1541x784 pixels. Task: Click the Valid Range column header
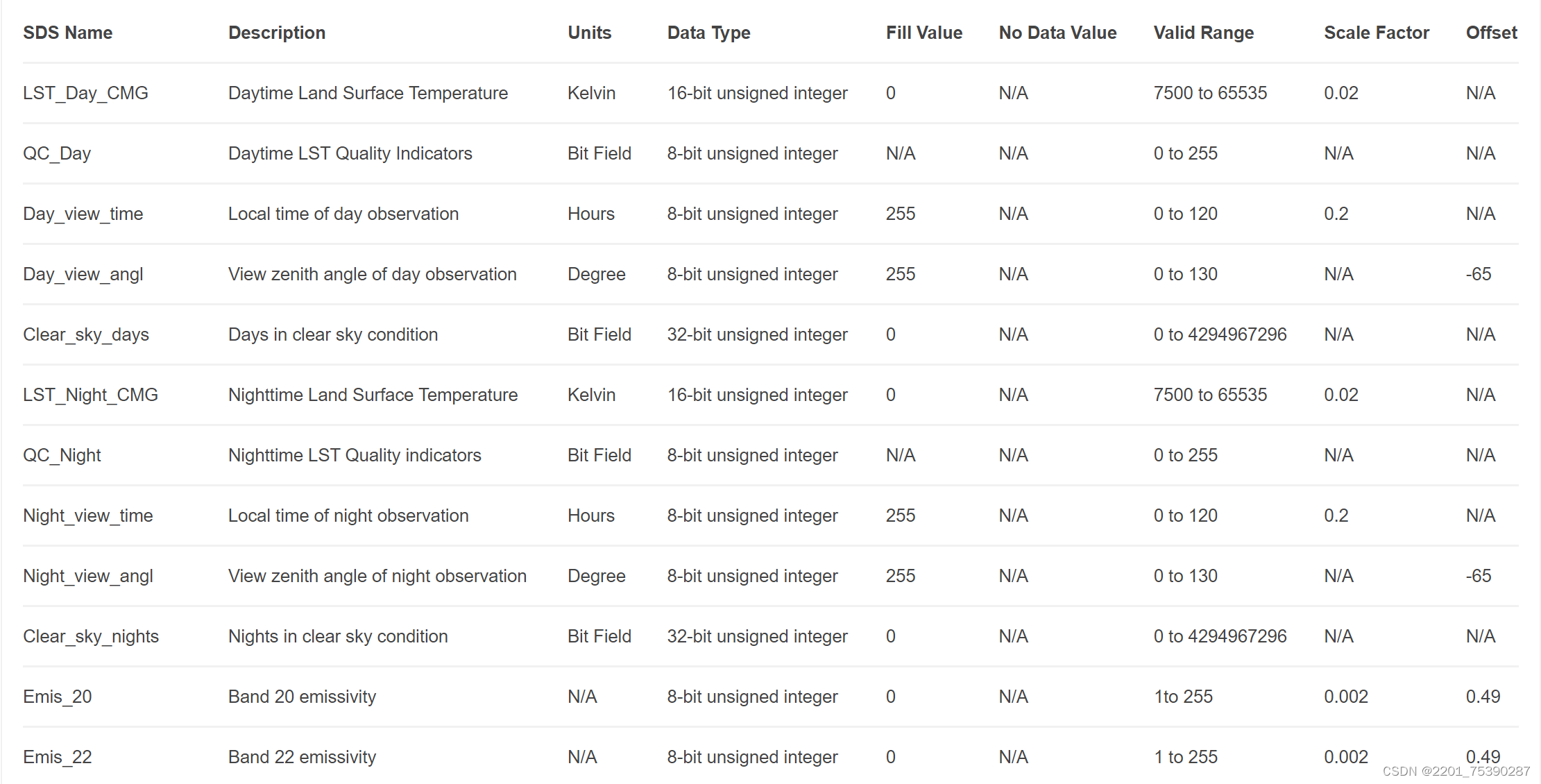coord(1203,33)
